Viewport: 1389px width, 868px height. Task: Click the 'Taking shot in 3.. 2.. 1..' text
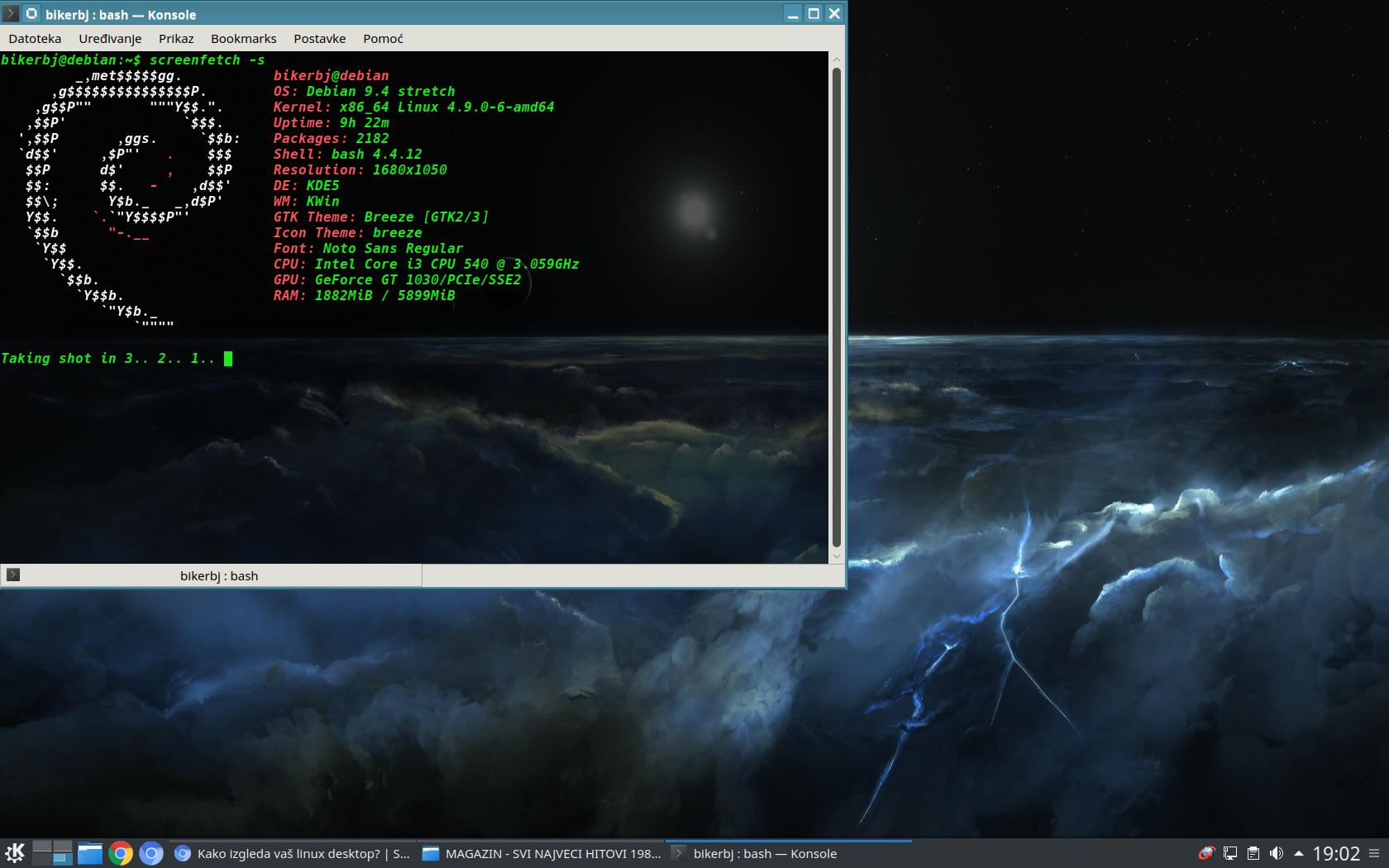(x=107, y=358)
